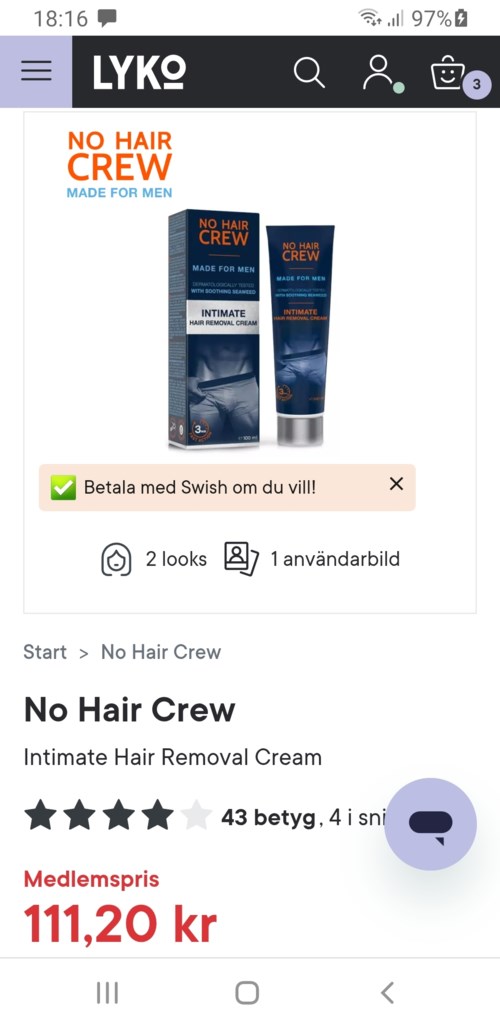Tap the användarbild photo icon
500x1028 pixels.
241,559
